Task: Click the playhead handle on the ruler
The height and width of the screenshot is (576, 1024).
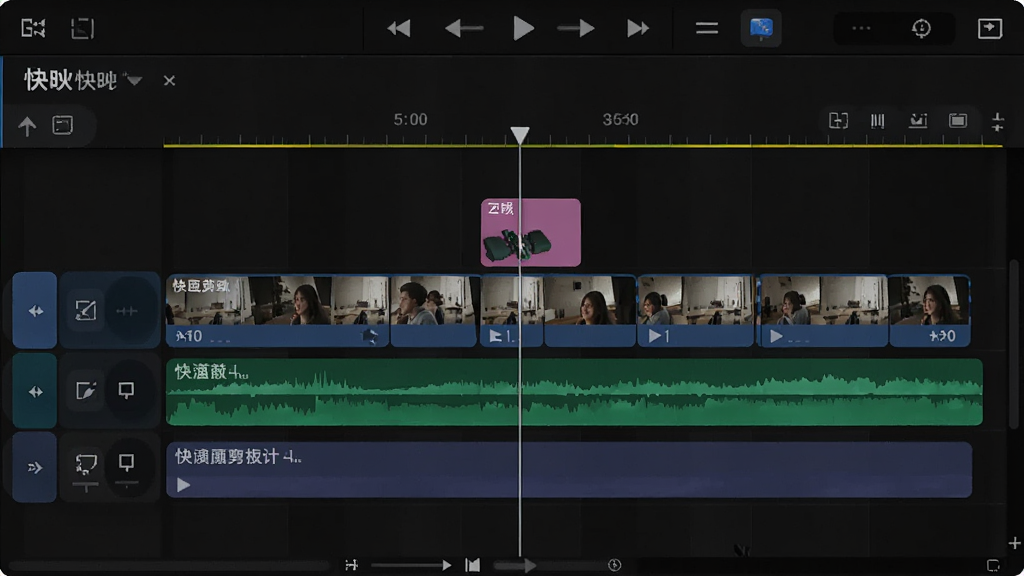Action: point(520,135)
